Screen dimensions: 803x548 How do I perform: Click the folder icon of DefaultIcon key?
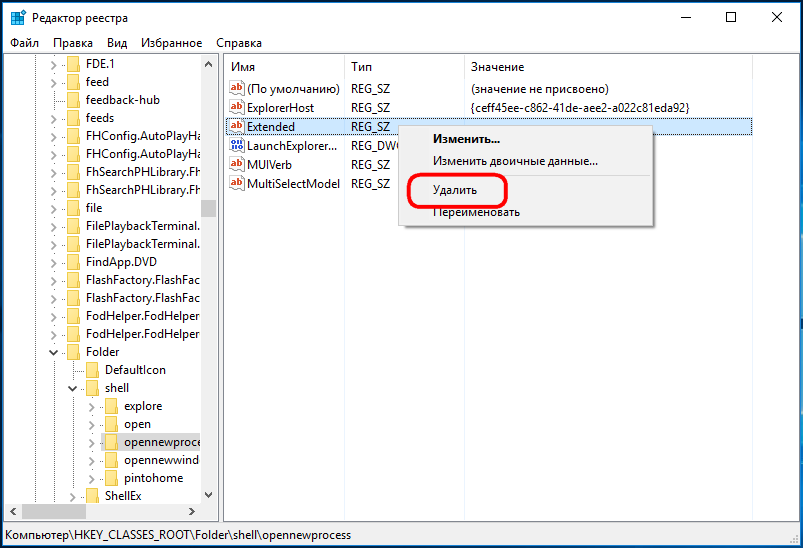[93, 370]
